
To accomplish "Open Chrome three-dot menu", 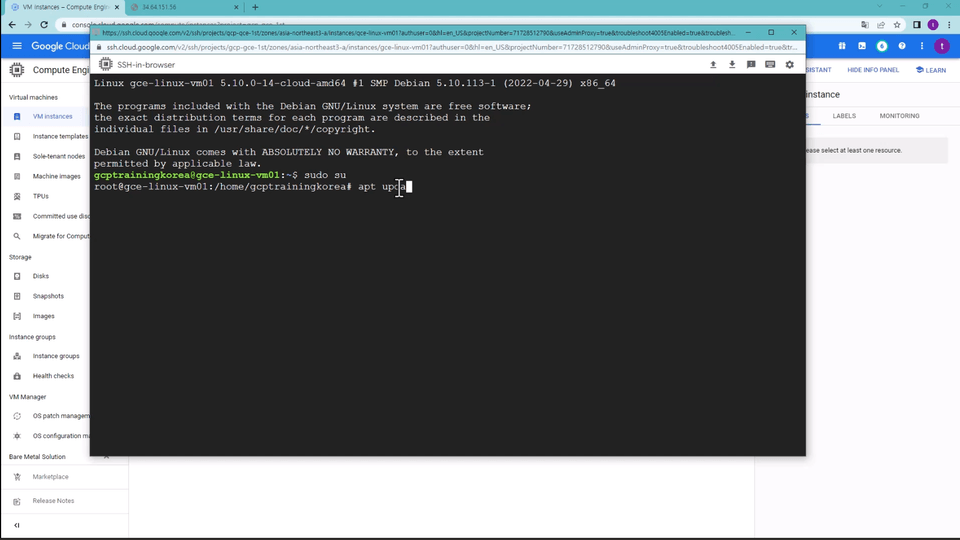I will [x=949, y=24].
